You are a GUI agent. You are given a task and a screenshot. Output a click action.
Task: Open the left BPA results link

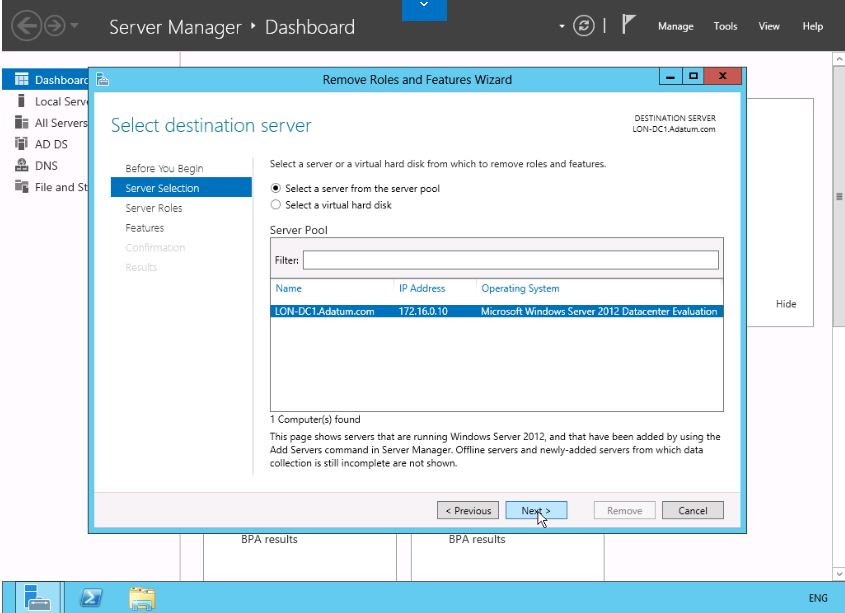269,539
